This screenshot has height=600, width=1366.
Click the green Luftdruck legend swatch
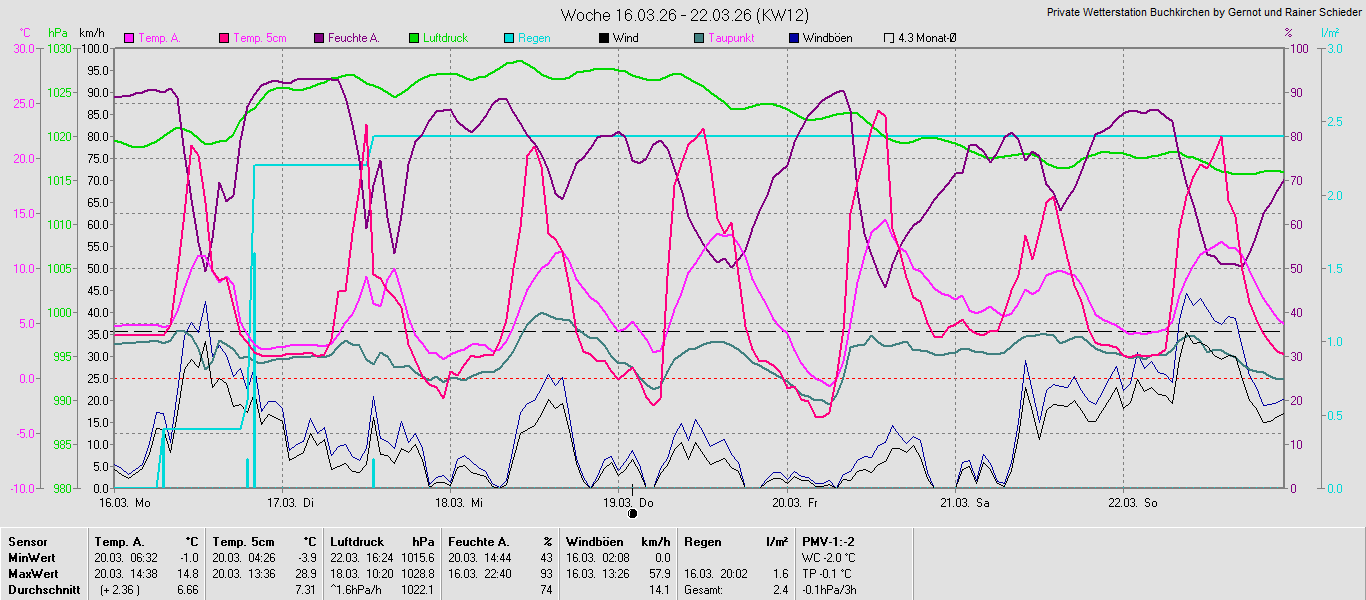[414, 38]
